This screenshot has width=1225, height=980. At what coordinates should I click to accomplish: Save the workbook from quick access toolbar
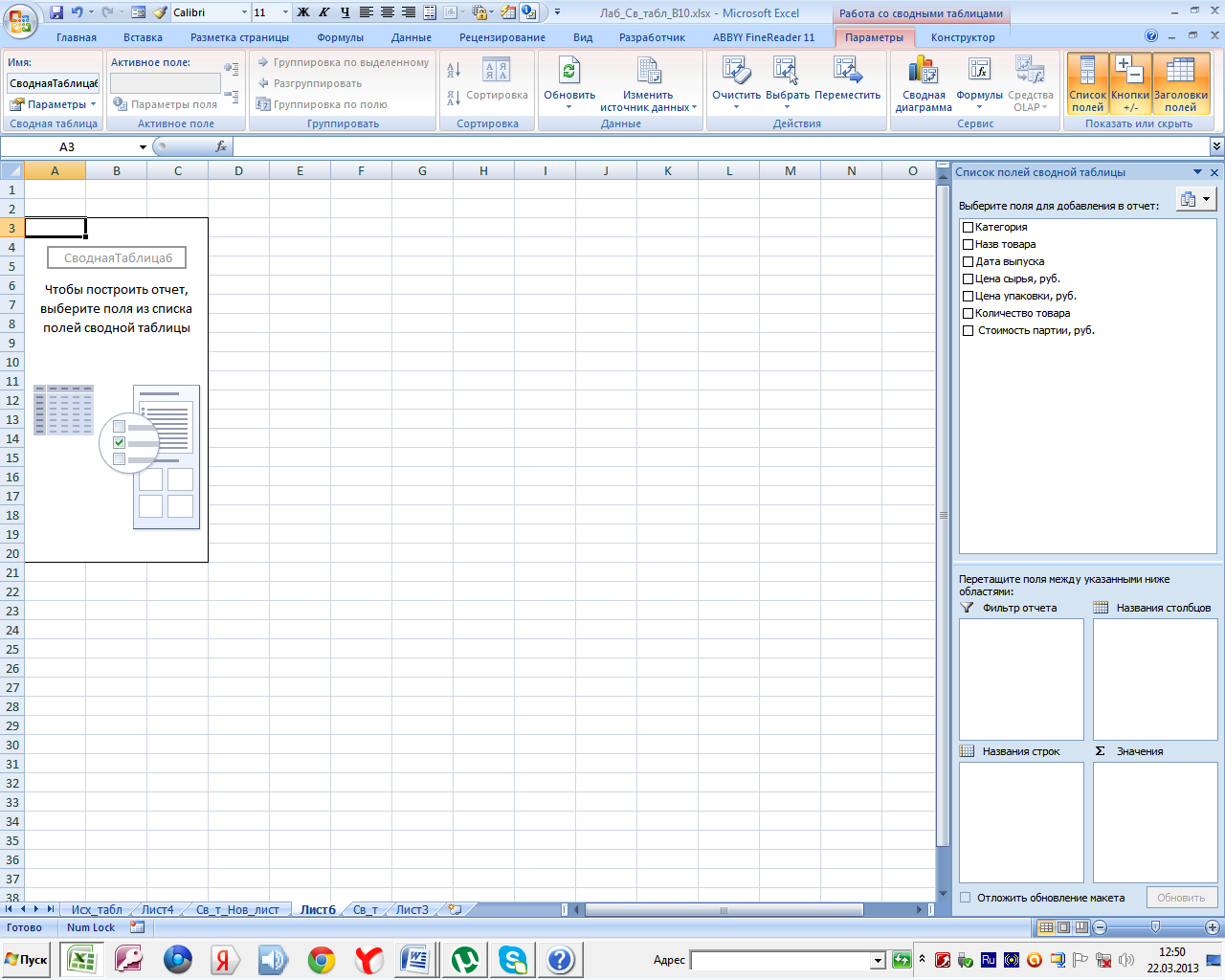click(x=56, y=12)
